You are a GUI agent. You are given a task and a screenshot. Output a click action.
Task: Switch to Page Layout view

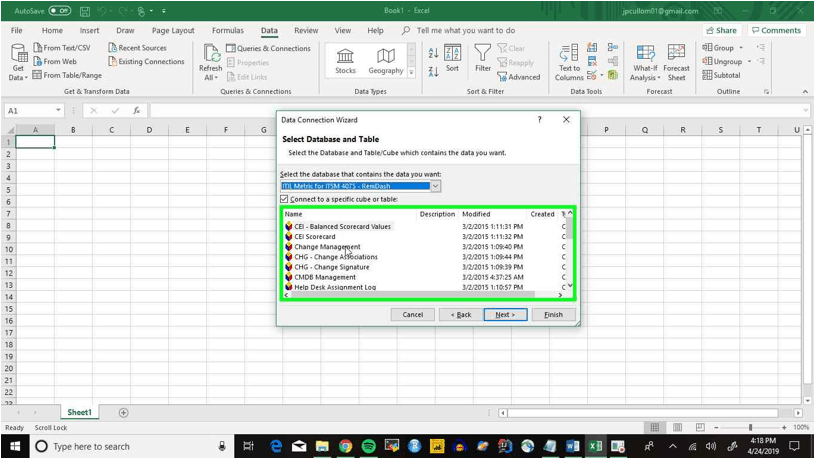[x=677, y=427]
